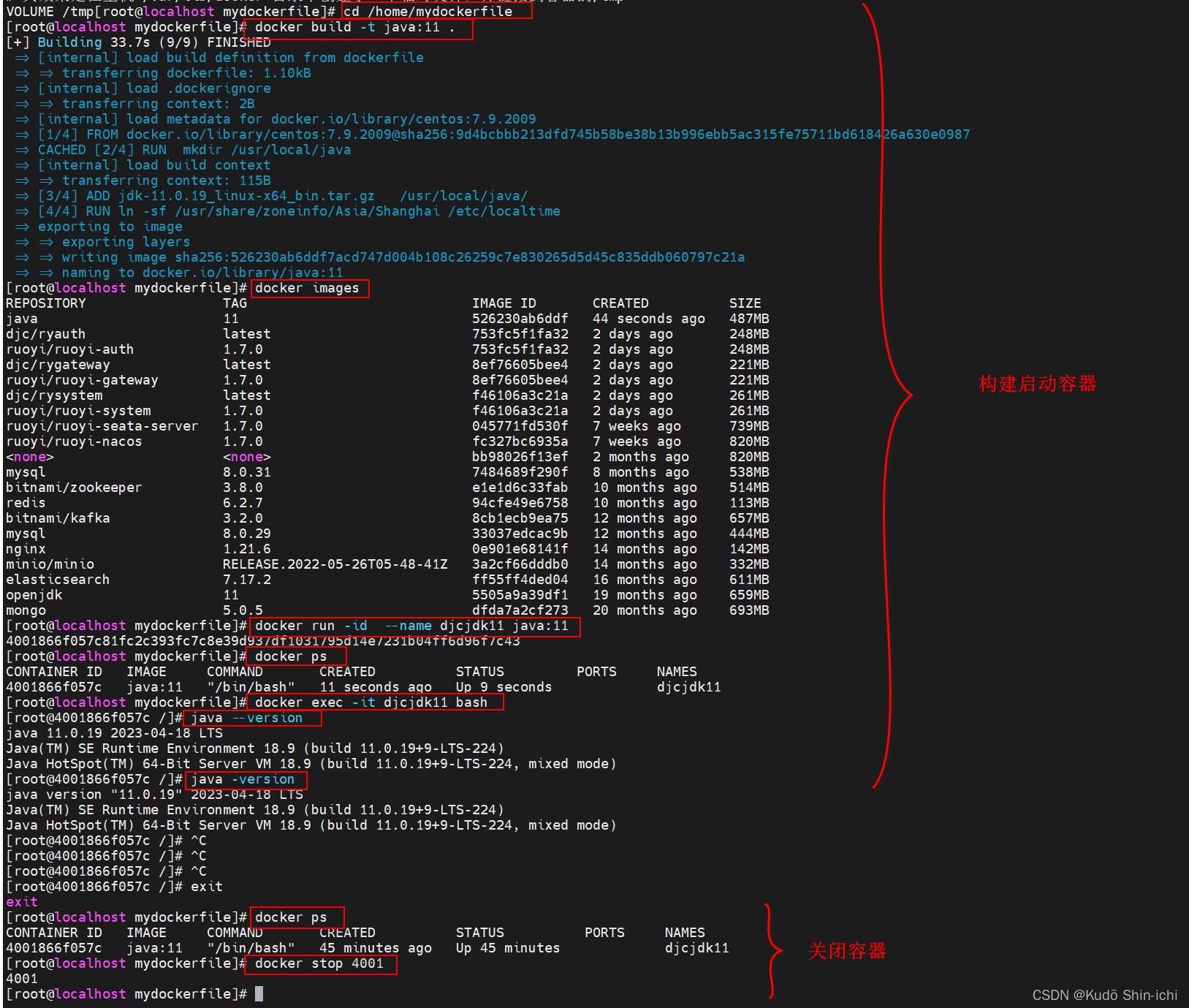Click the 'redis' repository name
The height and width of the screenshot is (1008, 1189).
(x=26, y=503)
